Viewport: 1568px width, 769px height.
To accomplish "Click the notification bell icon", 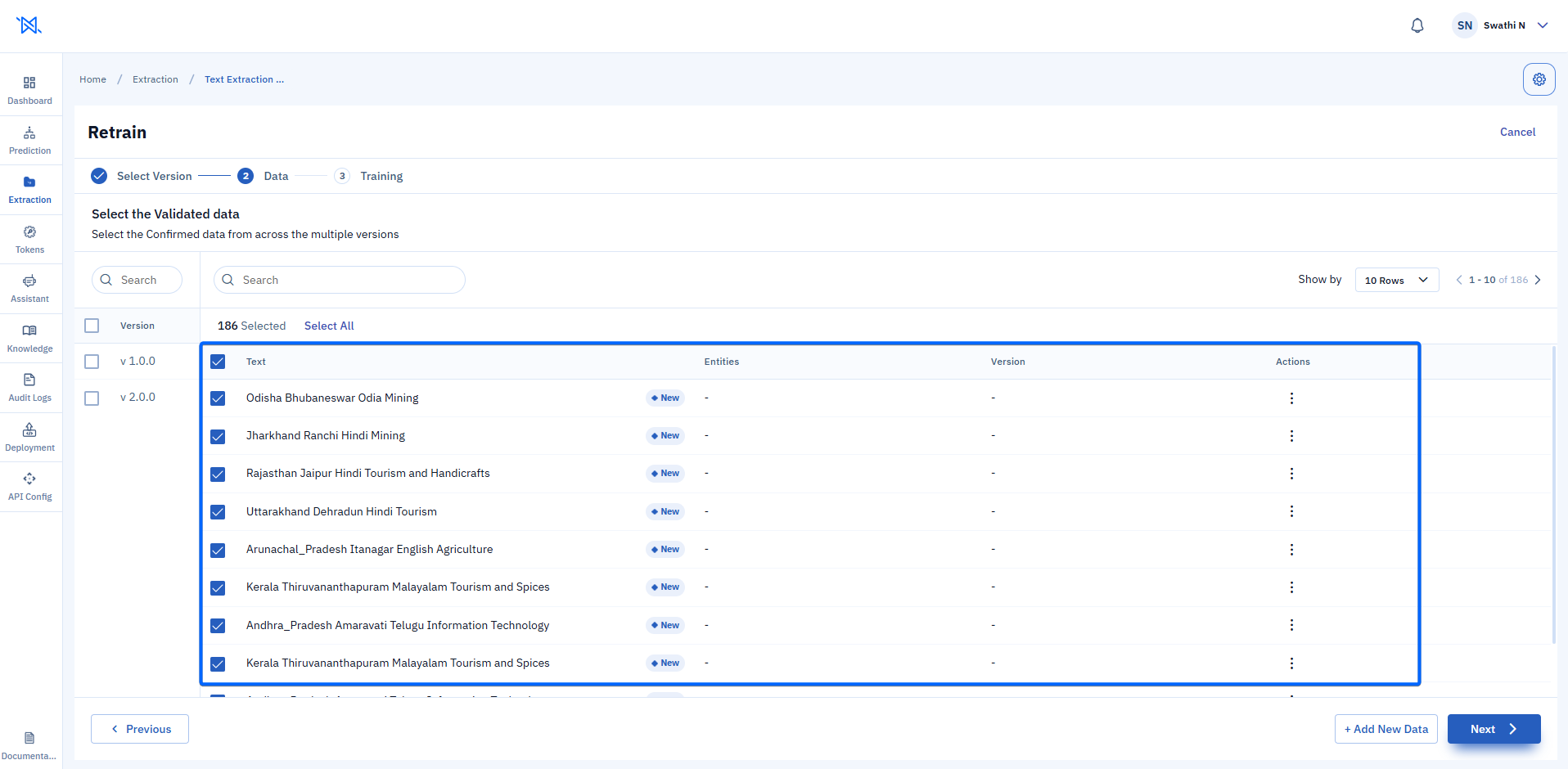I will pos(1417,25).
